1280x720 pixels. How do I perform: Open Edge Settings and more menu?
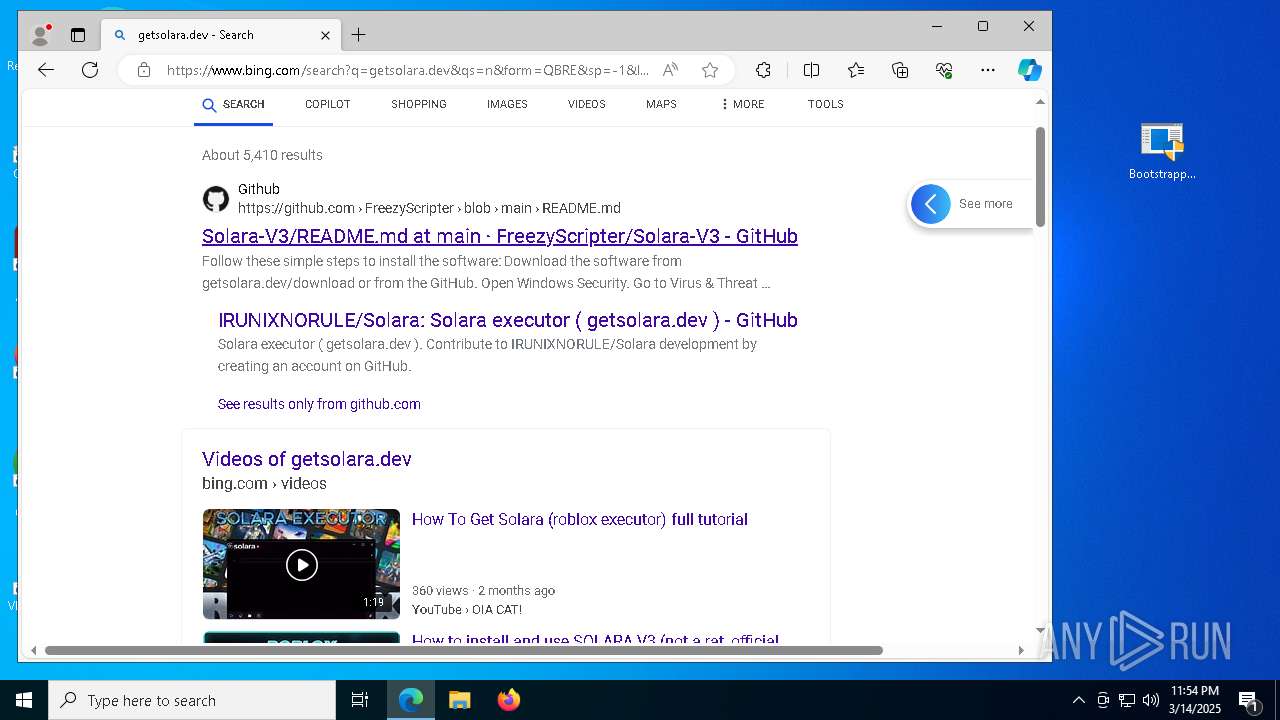(988, 70)
